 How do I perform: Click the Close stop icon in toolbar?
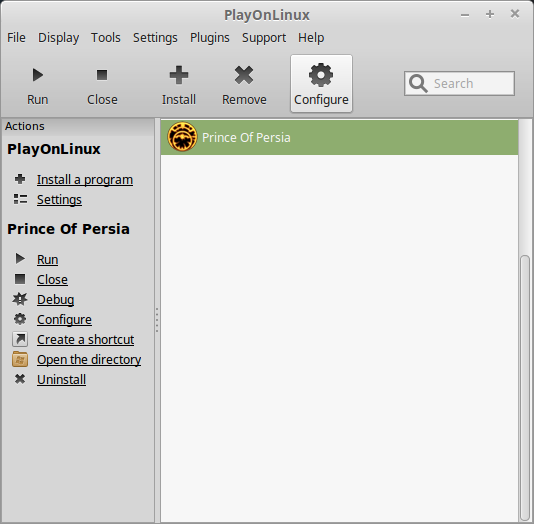[x=102, y=75]
